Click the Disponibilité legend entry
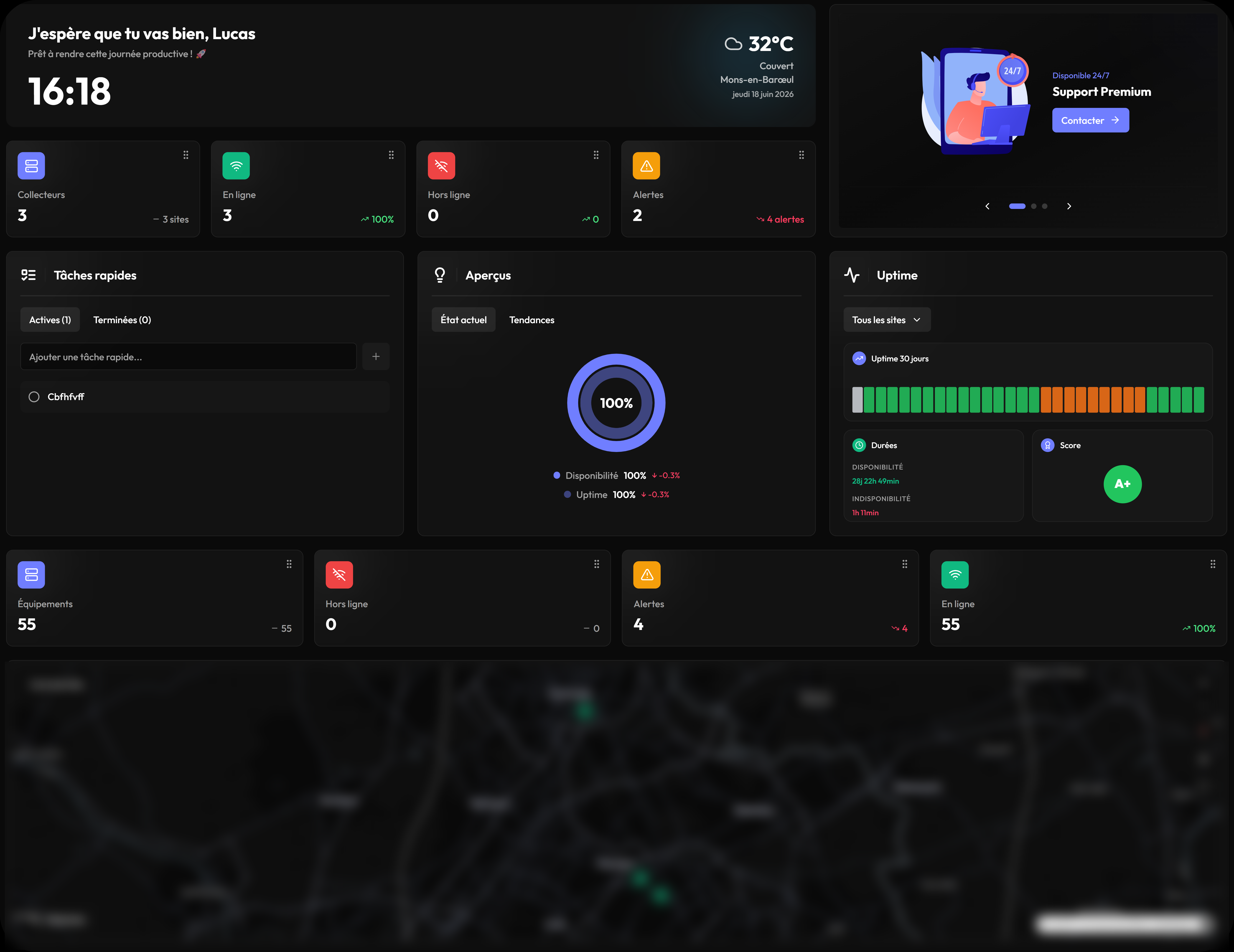Viewport: 1234px width, 952px height. tap(616, 476)
